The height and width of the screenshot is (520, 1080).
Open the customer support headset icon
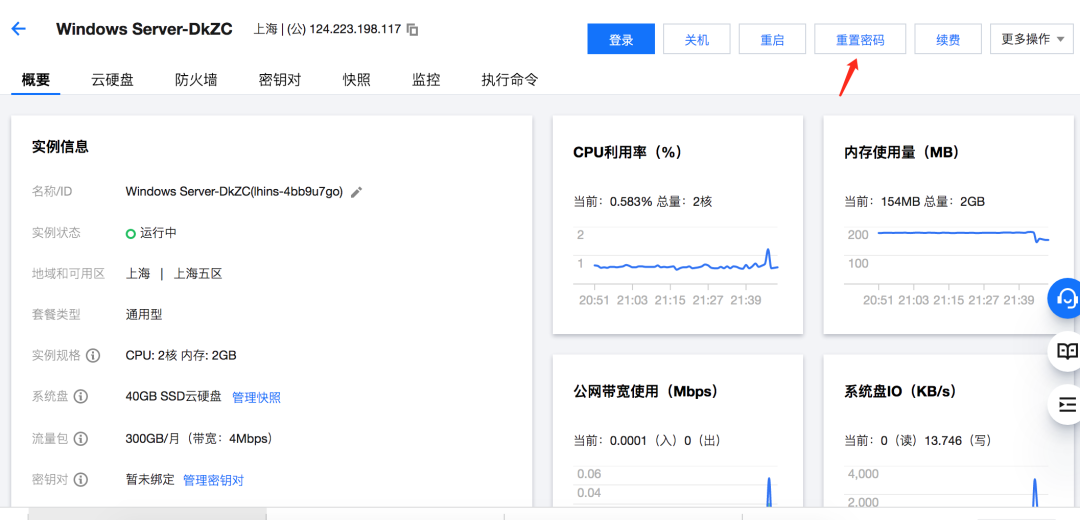[1066, 298]
